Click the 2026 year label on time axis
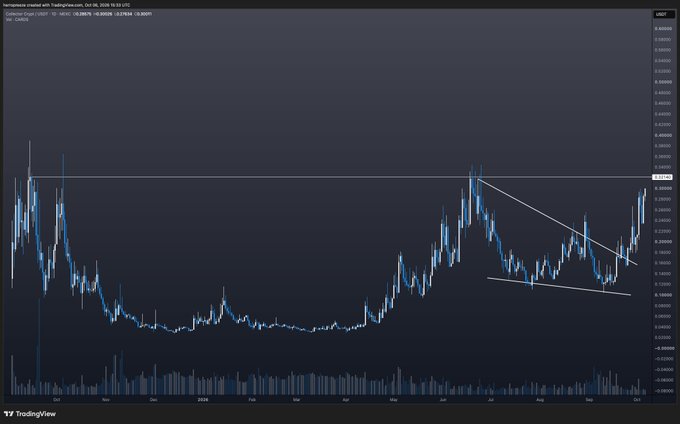This screenshot has height=424, width=680. click(203, 399)
